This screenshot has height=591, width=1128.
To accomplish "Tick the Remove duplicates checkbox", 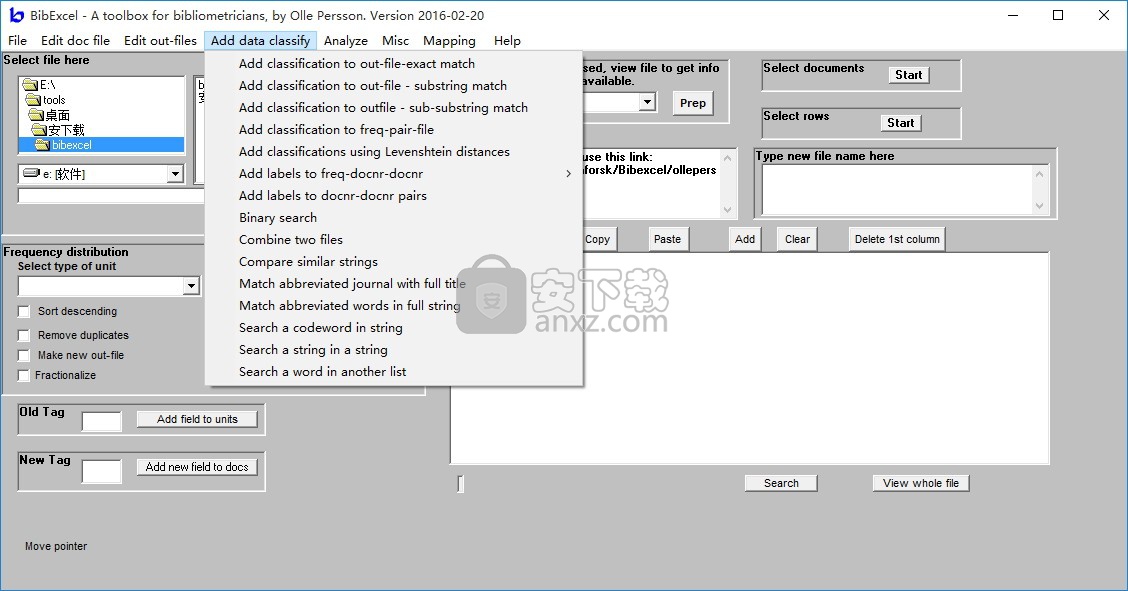I will 24,335.
